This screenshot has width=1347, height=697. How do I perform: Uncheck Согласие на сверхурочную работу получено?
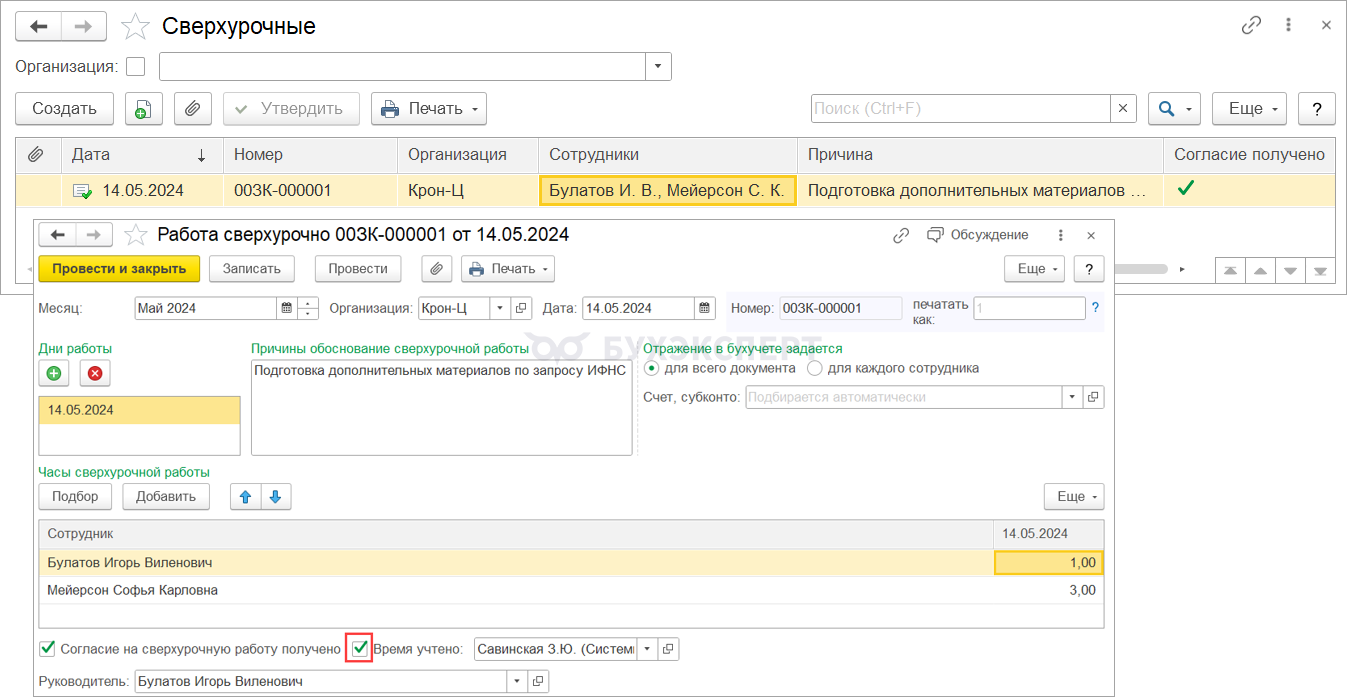[x=47, y=649]
